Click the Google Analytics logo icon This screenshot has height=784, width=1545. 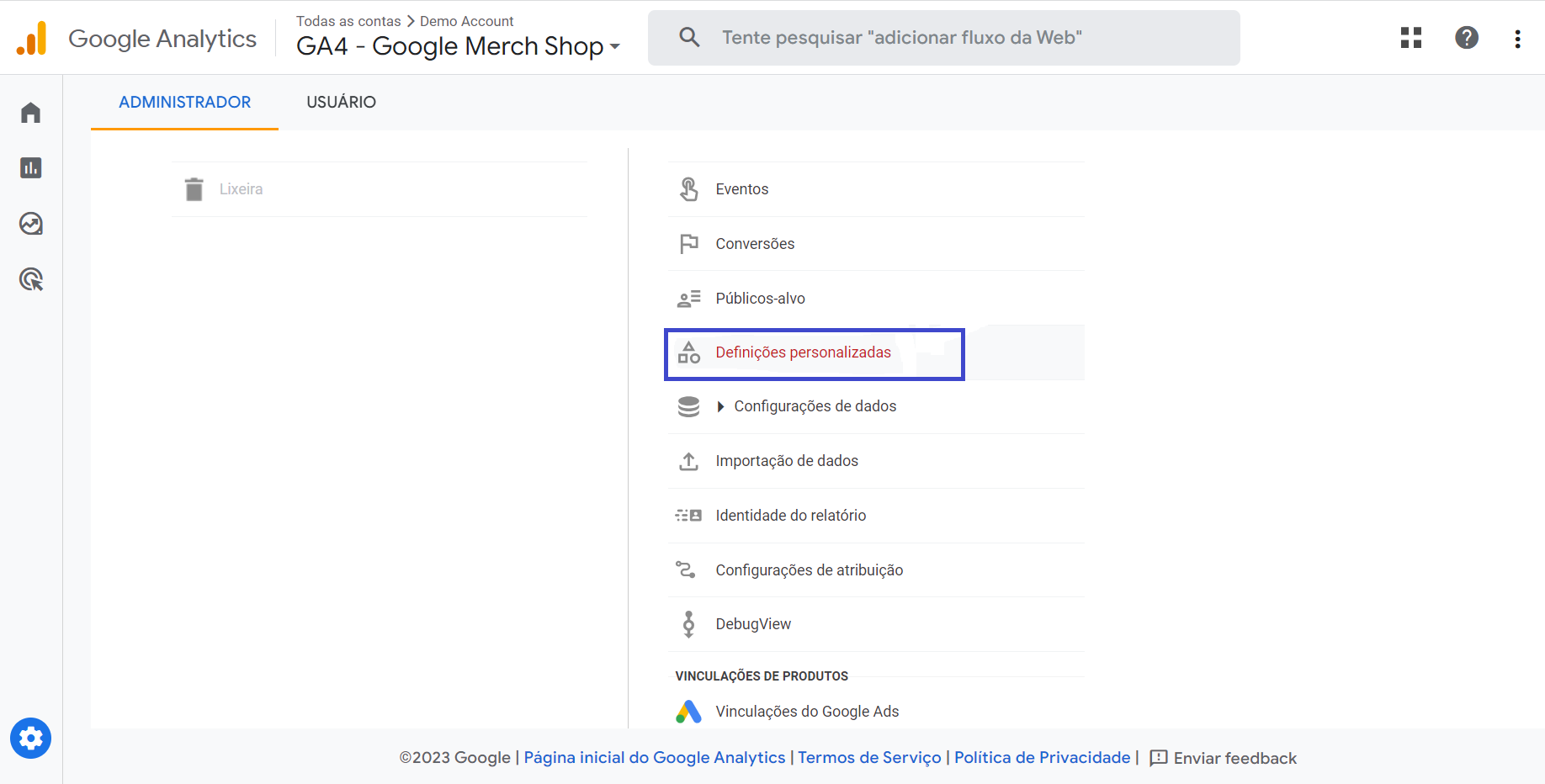(32, 38)
